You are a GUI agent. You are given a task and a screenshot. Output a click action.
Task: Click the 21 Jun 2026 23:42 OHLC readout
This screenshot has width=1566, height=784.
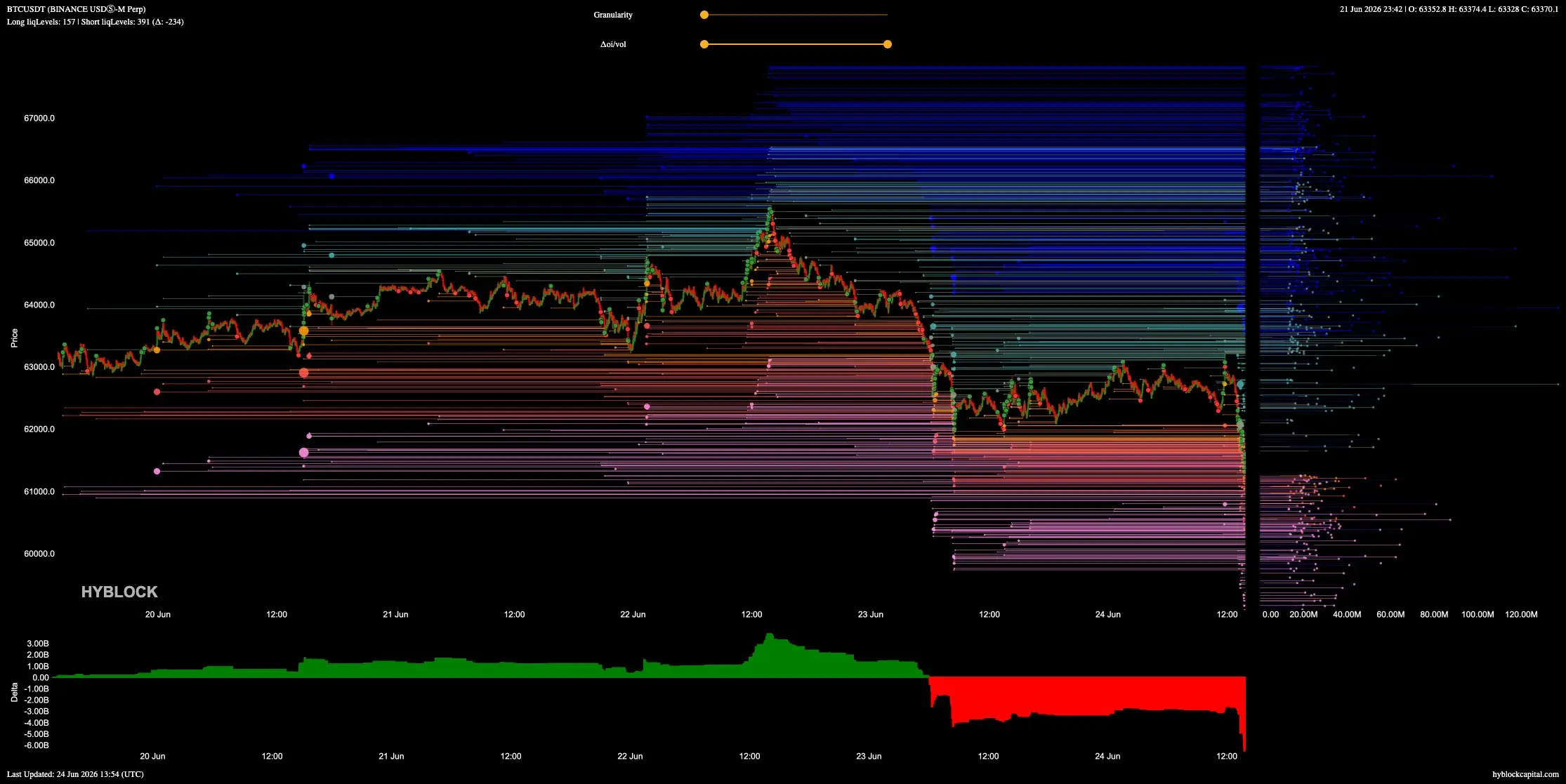(x=1449, y=9)
